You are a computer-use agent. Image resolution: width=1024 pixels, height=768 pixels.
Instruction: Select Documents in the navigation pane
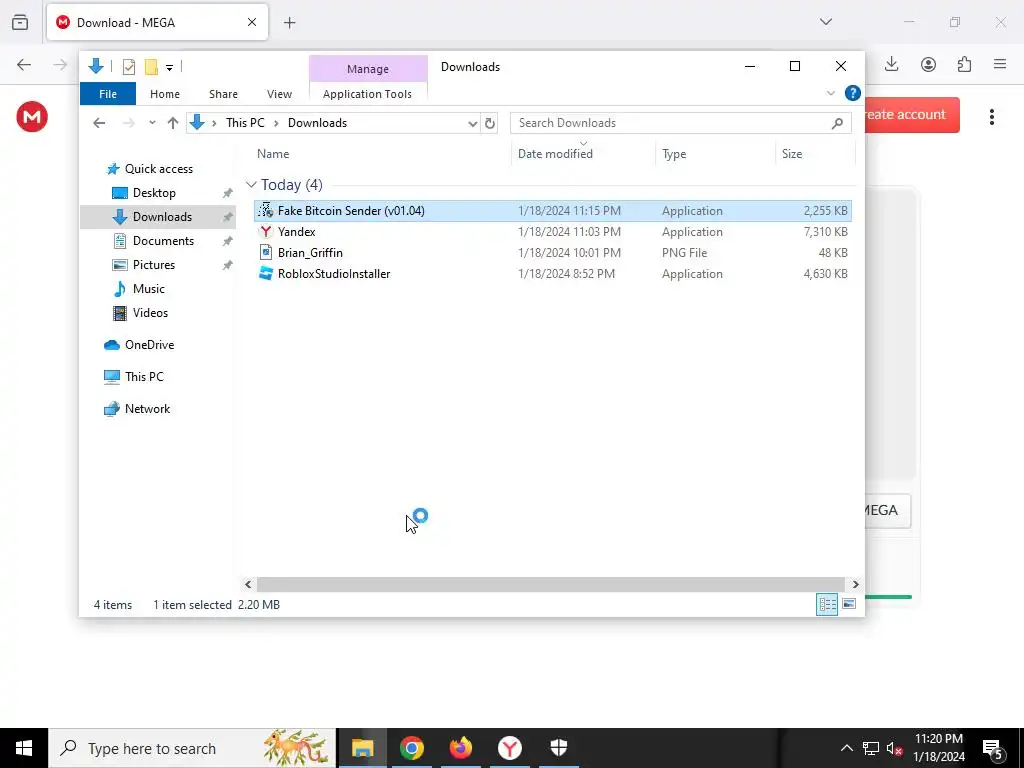click(163, 240)
